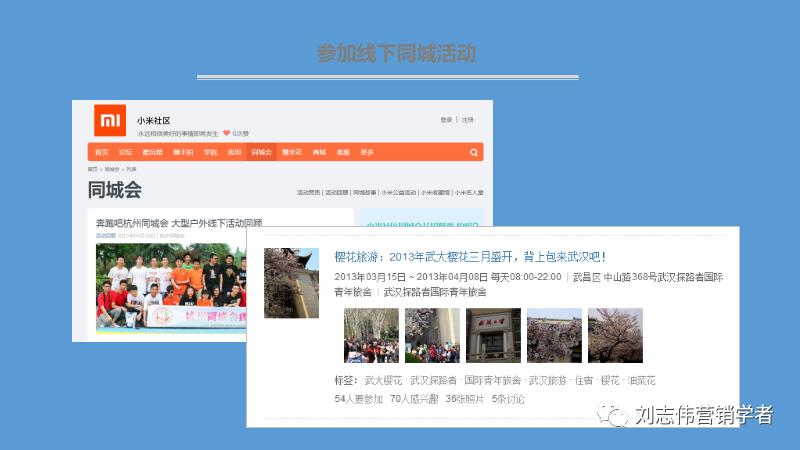Click the 同城会 page heading
The height and width of the screenshot is (450, 800).
point(115,190)
